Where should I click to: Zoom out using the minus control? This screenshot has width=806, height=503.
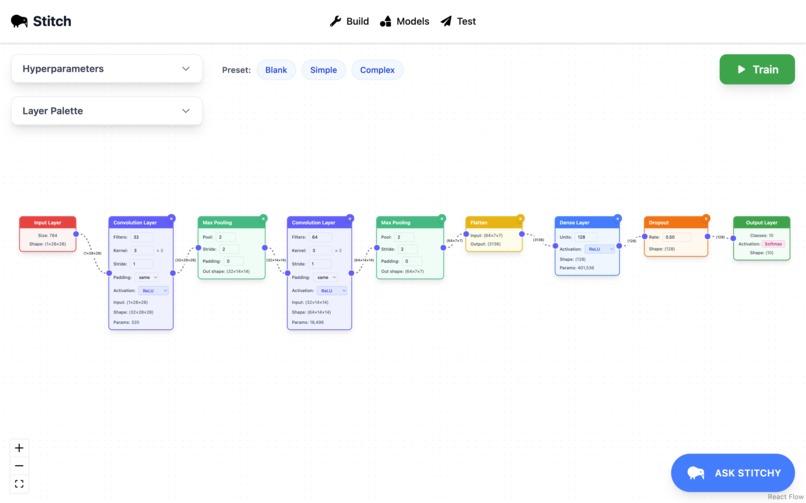19,466
